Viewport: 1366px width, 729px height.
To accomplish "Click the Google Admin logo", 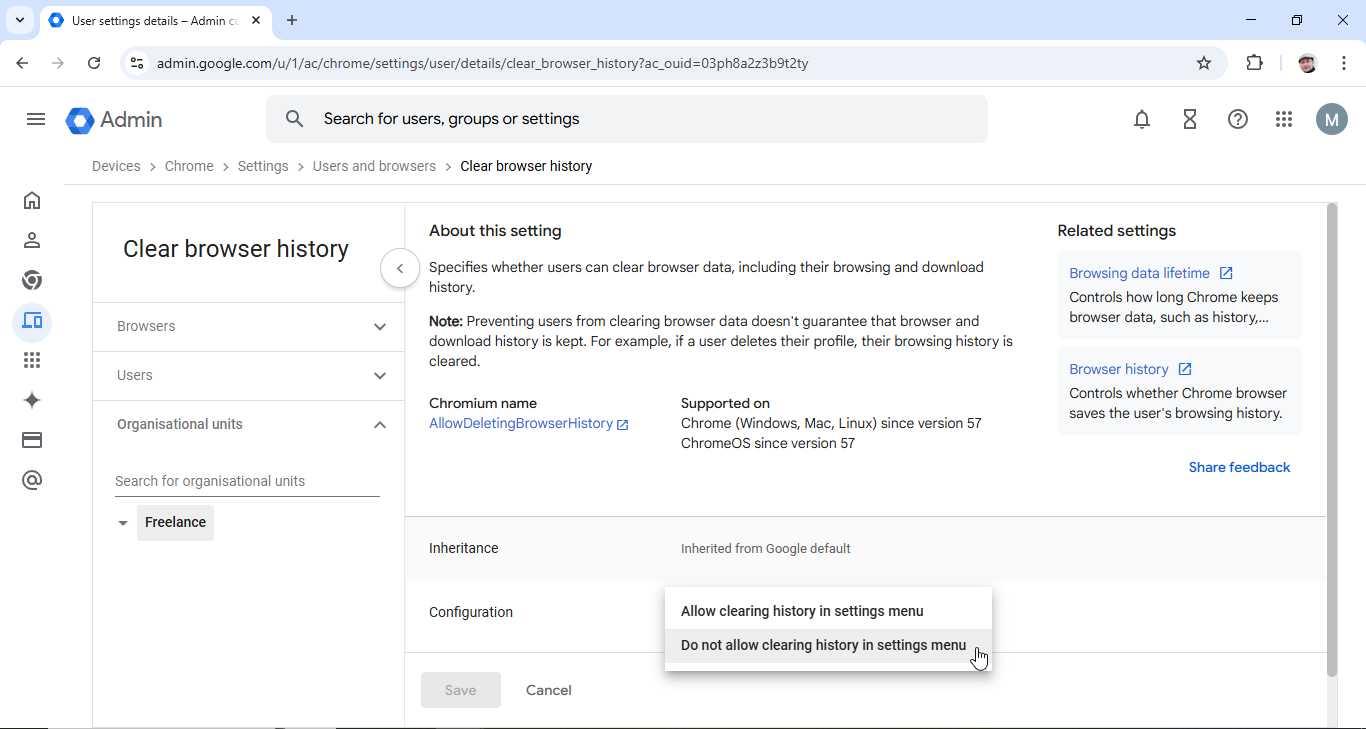I will pos(114,120).
